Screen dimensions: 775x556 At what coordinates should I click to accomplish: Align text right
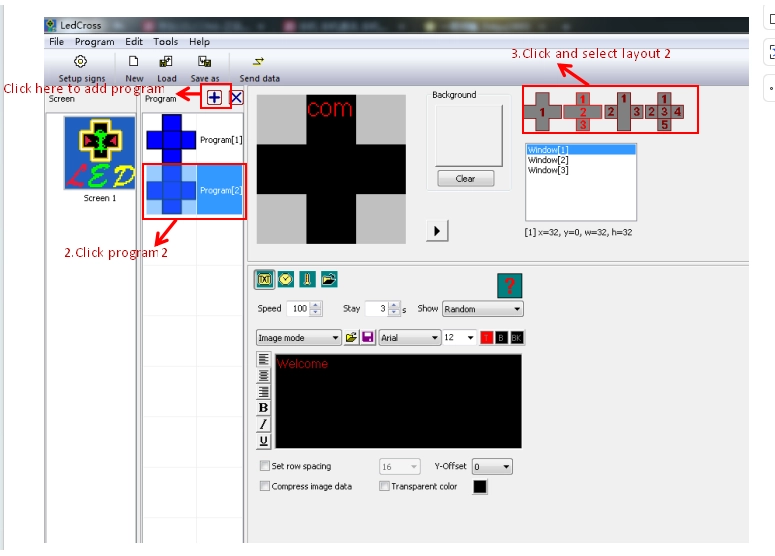click(263, 391)
